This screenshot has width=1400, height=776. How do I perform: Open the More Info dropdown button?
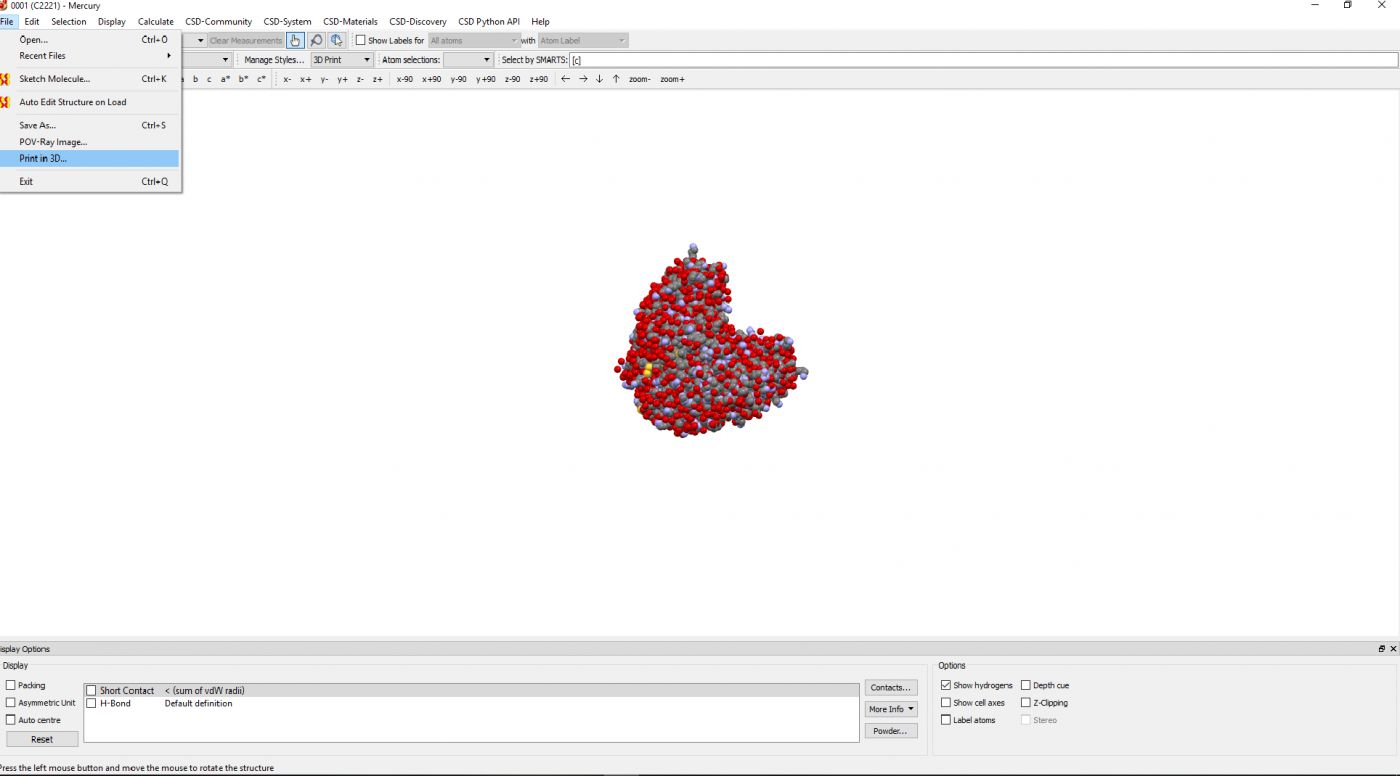point(891,709)
